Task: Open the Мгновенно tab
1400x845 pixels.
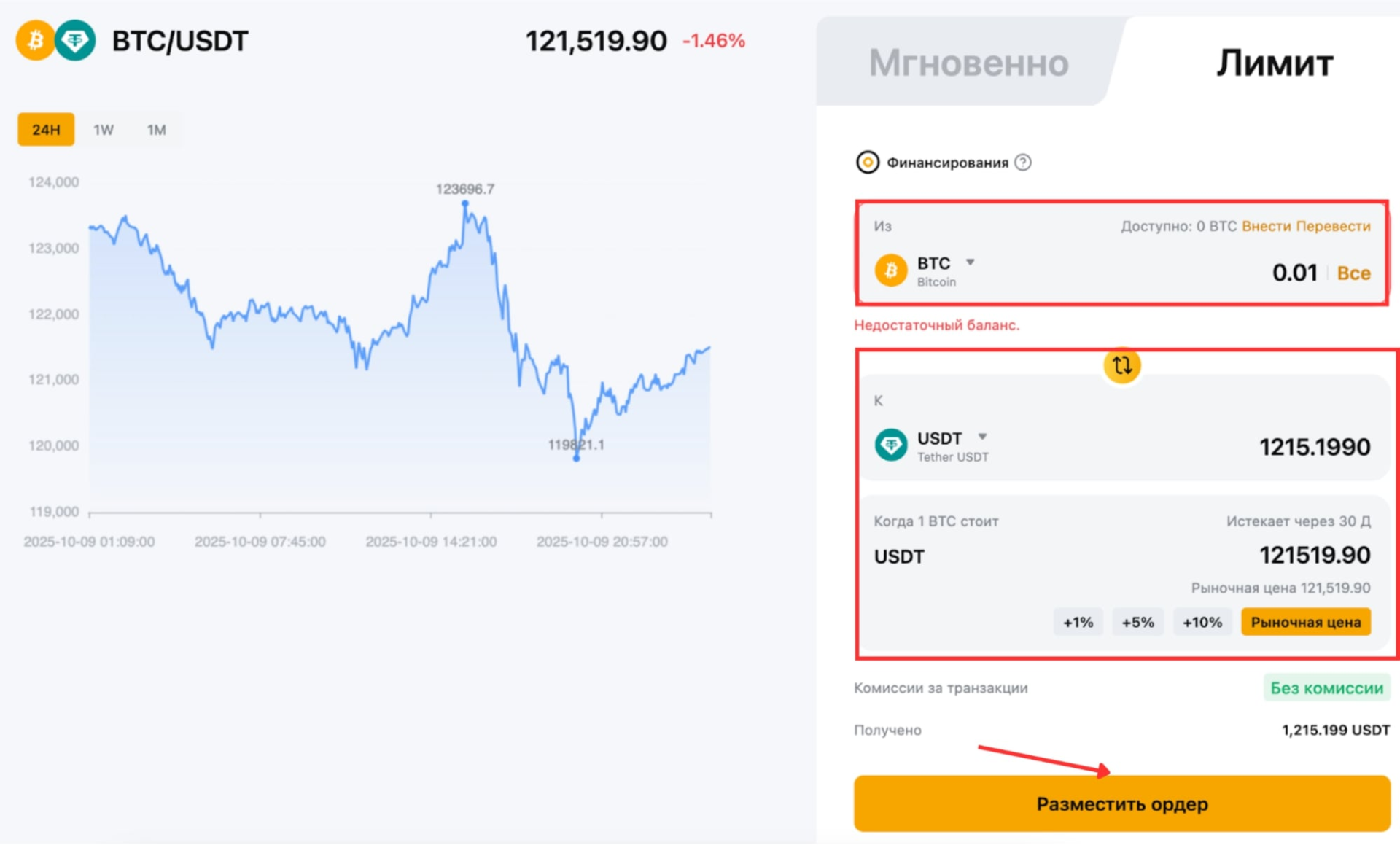Action: click(968, 63)
